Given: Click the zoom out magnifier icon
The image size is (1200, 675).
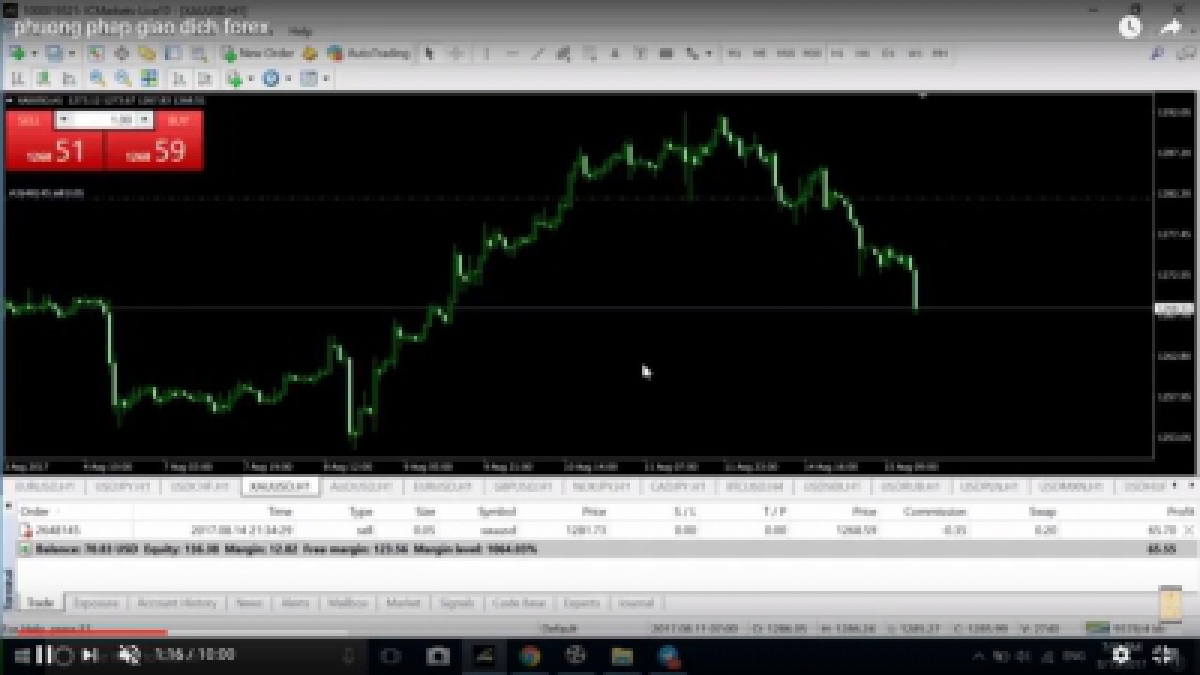Looking at the screenshot, I should pyautogui.click(x=123, y=78).
